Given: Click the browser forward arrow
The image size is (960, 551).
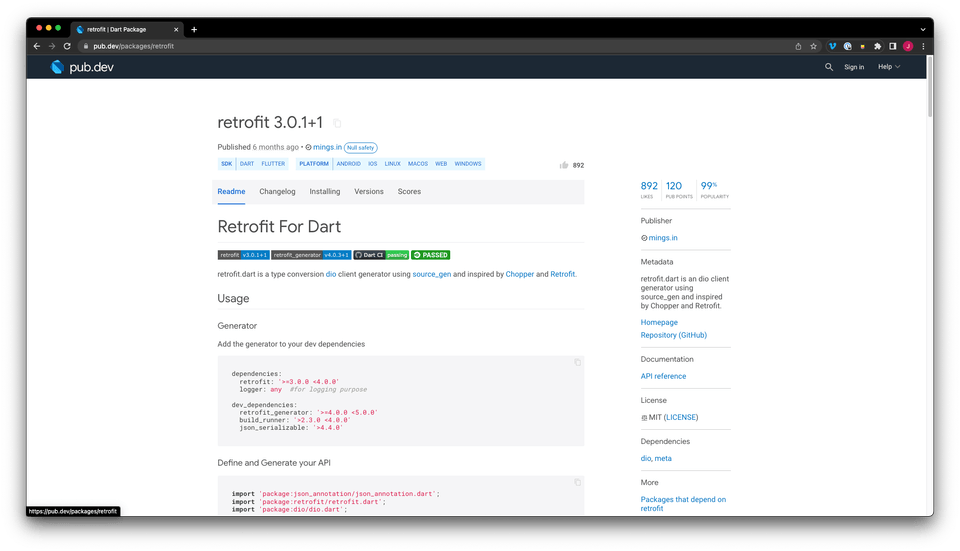Looking at the screenshot, I should click(52, 46).
